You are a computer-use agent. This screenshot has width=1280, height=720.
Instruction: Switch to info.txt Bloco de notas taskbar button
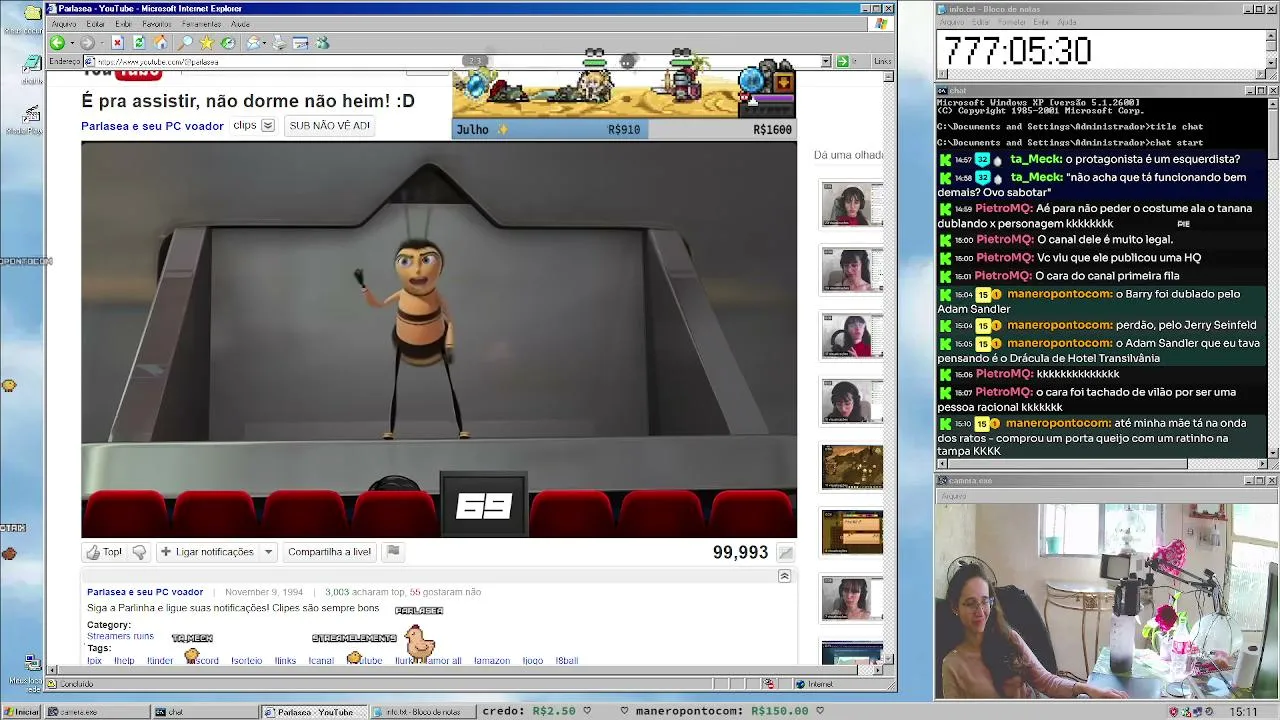coord(424,712)
